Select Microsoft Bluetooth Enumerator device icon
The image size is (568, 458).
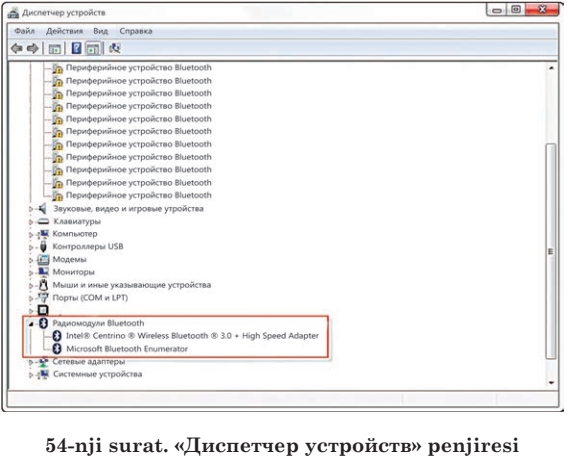pos(57,349)
